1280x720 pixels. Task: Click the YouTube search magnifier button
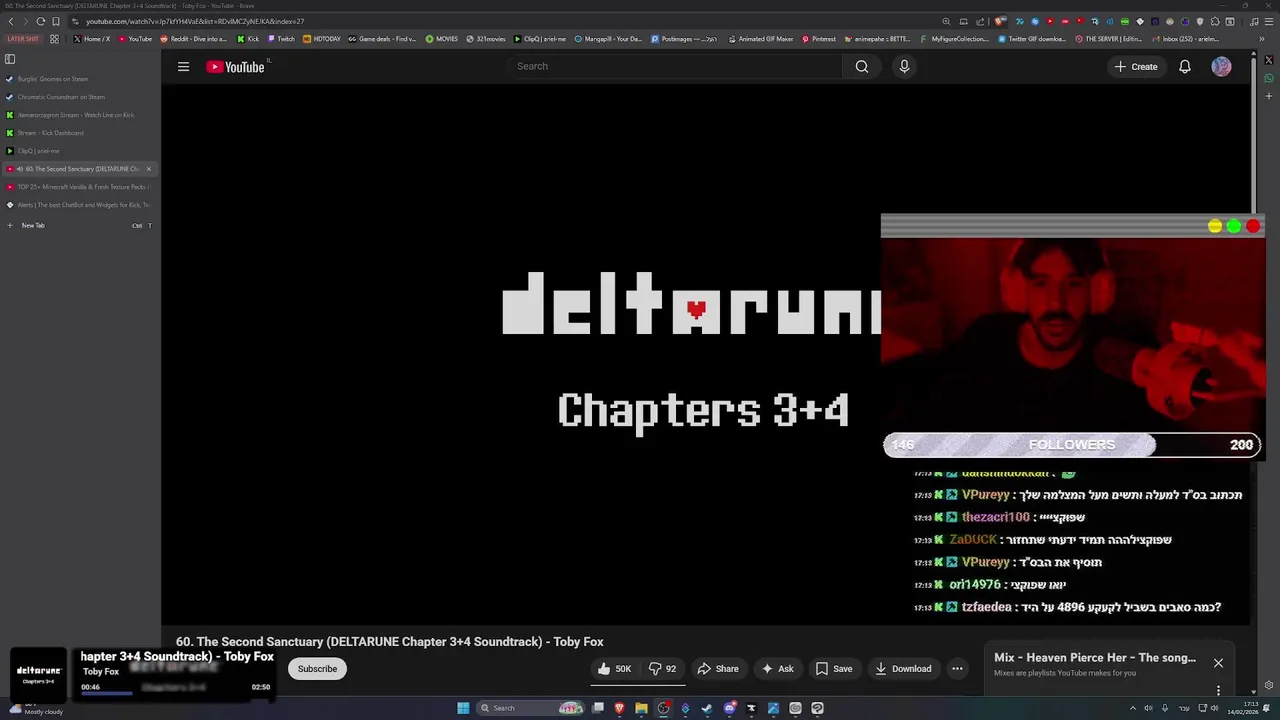click(862, 66)
